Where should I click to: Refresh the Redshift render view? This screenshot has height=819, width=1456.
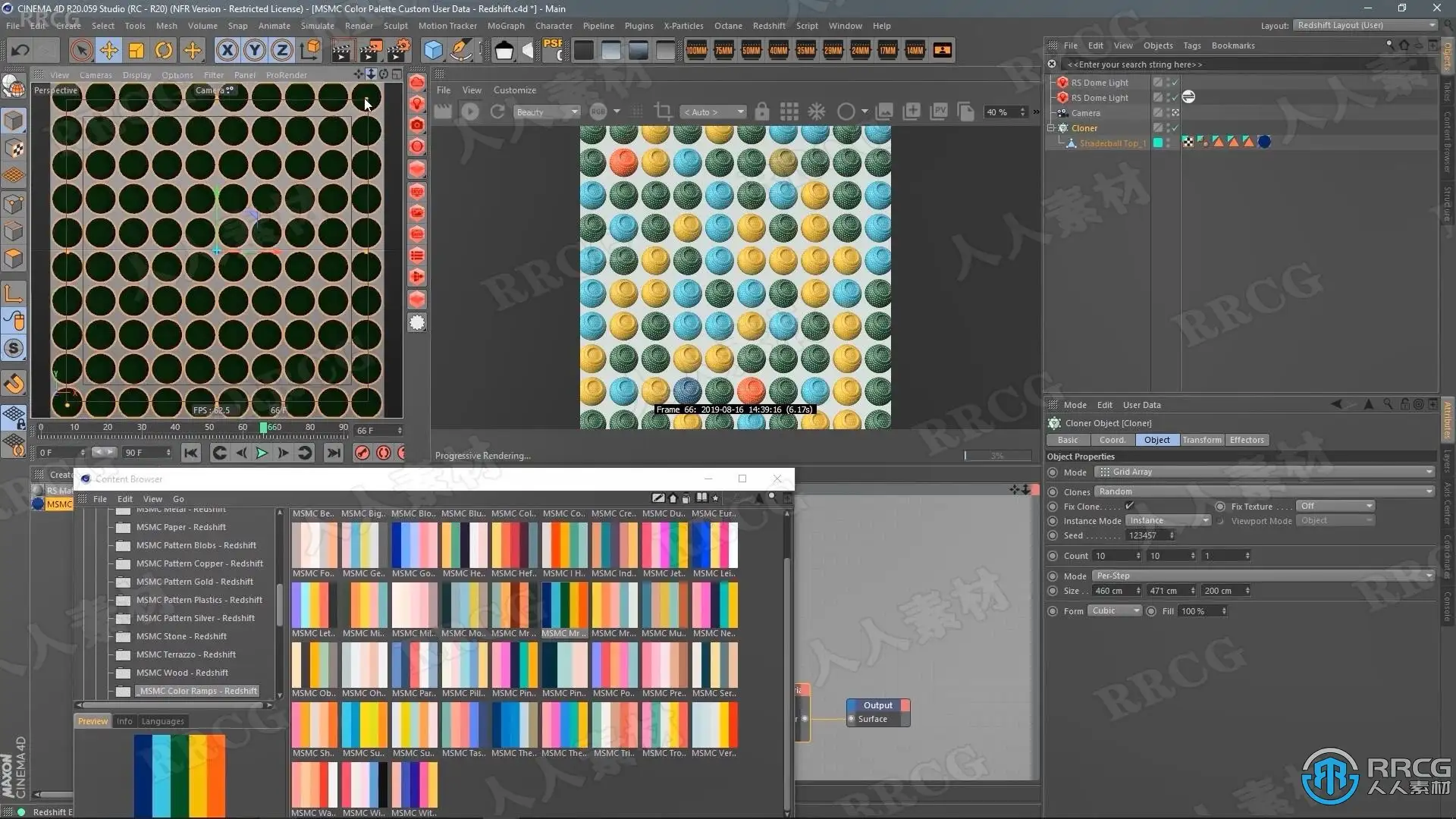497,112
